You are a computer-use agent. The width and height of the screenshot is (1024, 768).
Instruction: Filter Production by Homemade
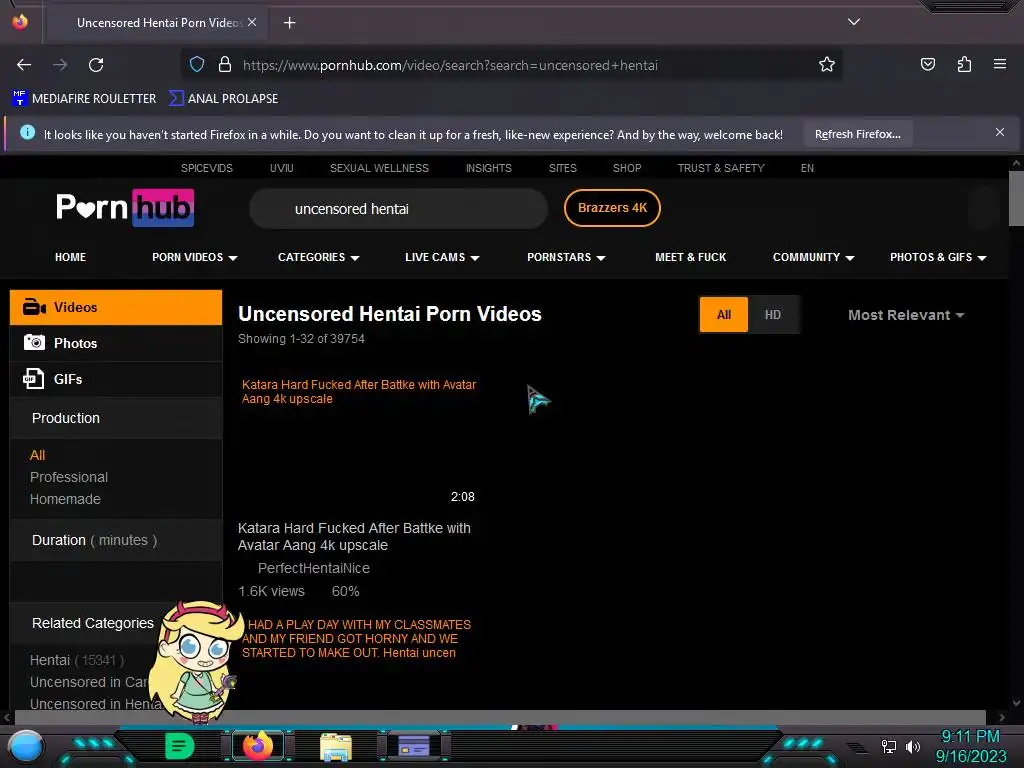click(x=65, y=499)
